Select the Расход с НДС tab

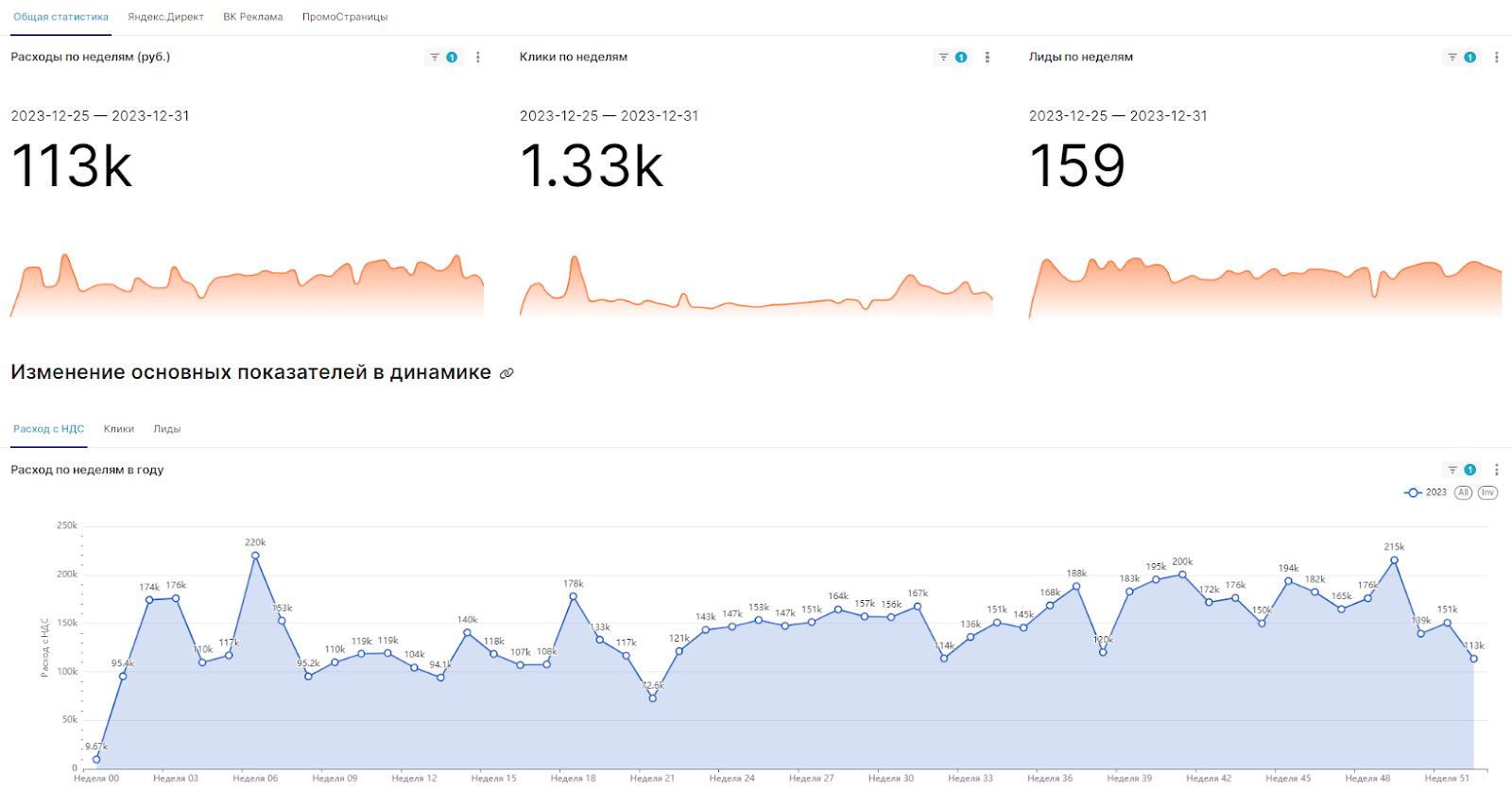click(48, 429)
